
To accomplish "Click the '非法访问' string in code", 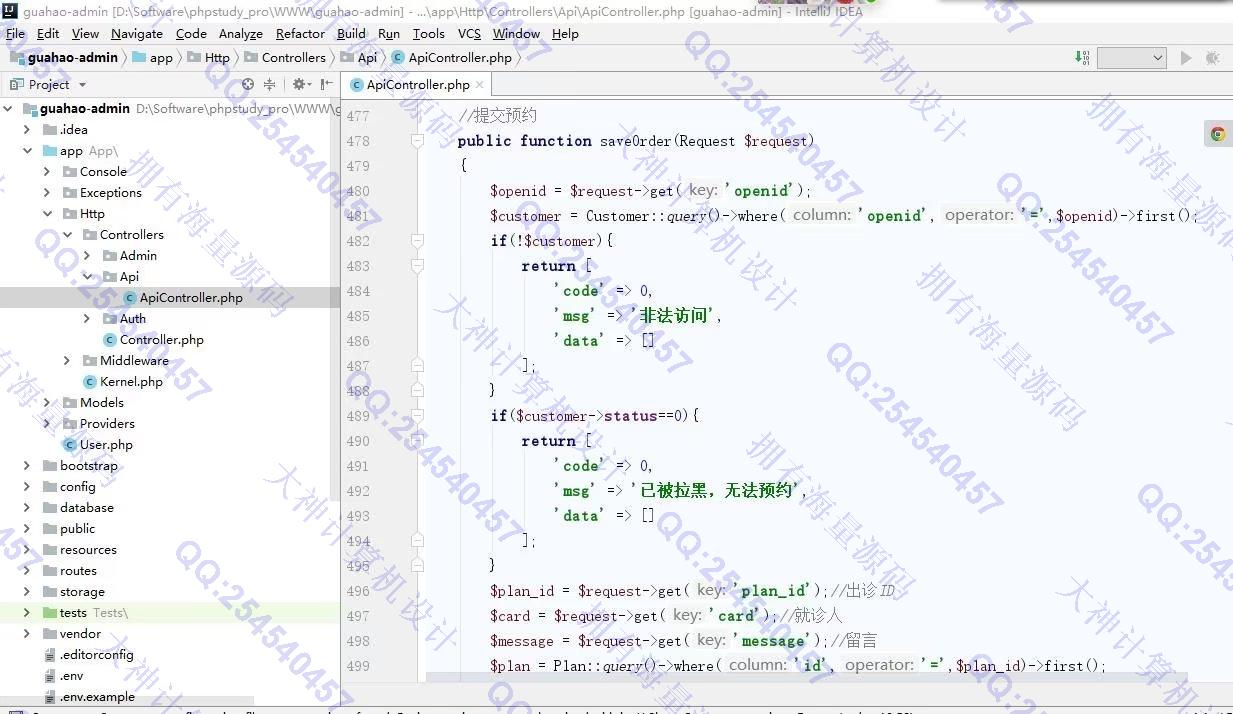I will 674,316.
